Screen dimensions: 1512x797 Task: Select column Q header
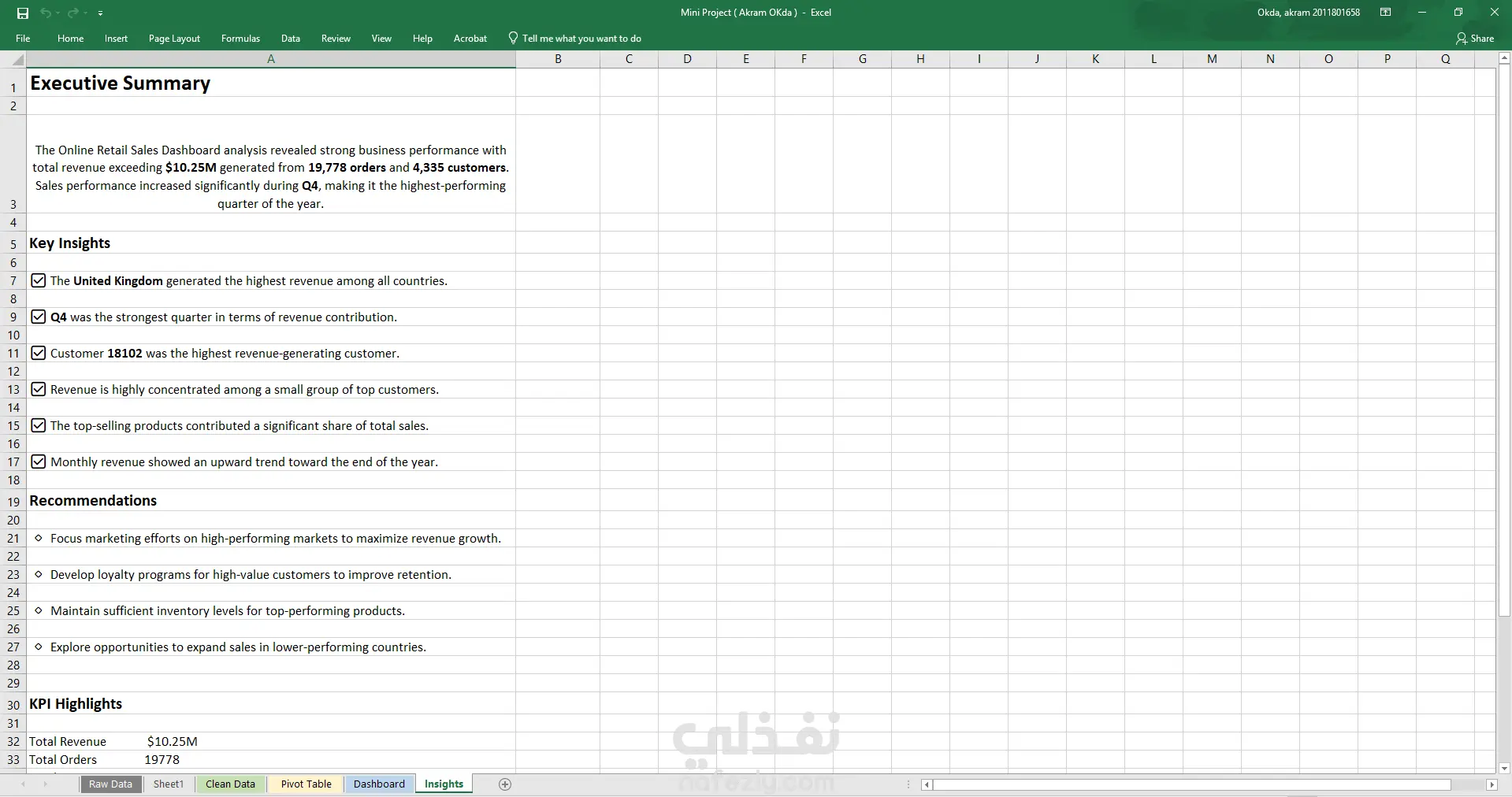[x=1445, y=59]
